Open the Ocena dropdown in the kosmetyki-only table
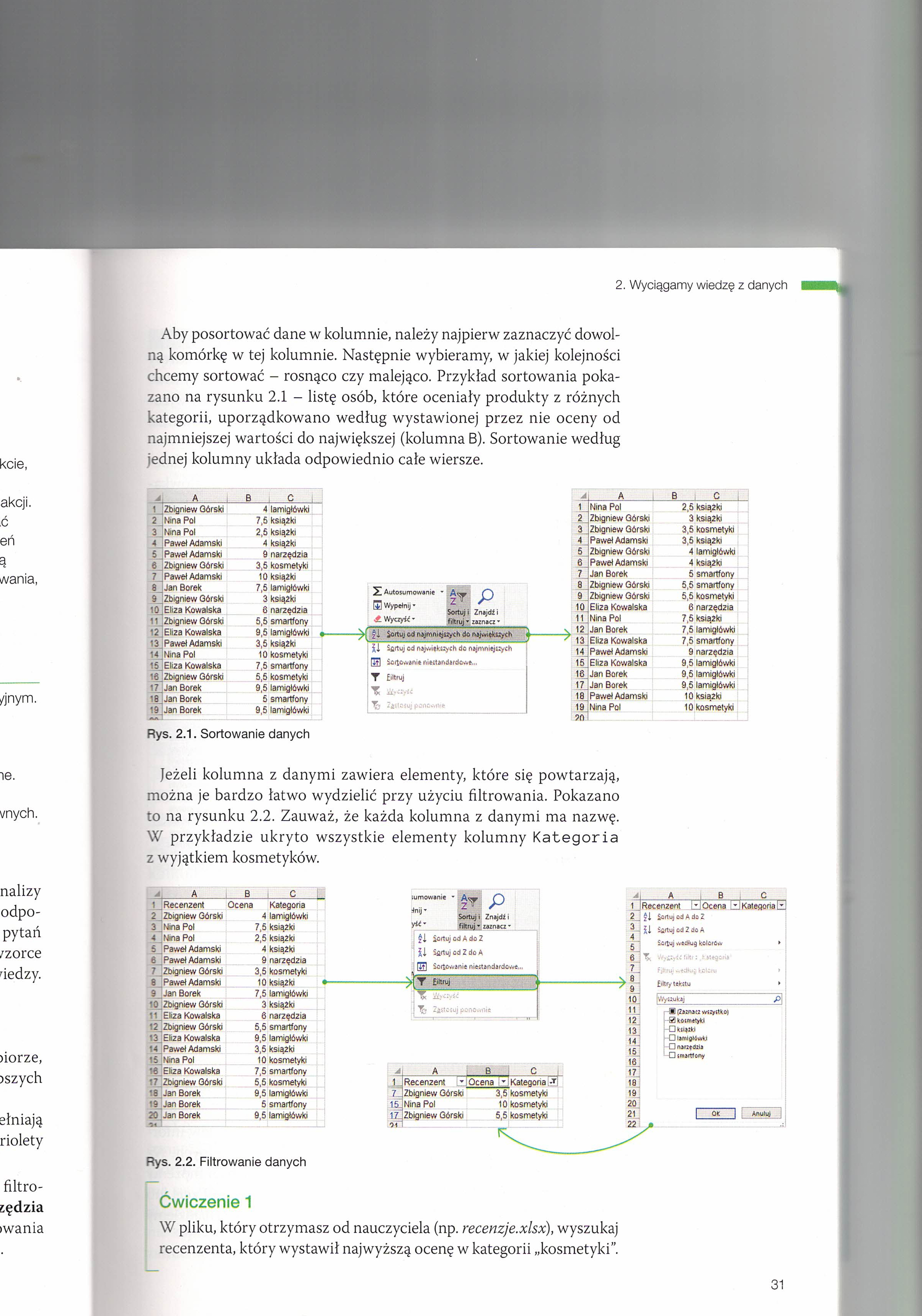Image resolution: width=922 pixels, height=1316 pixels. [503, 1082]
